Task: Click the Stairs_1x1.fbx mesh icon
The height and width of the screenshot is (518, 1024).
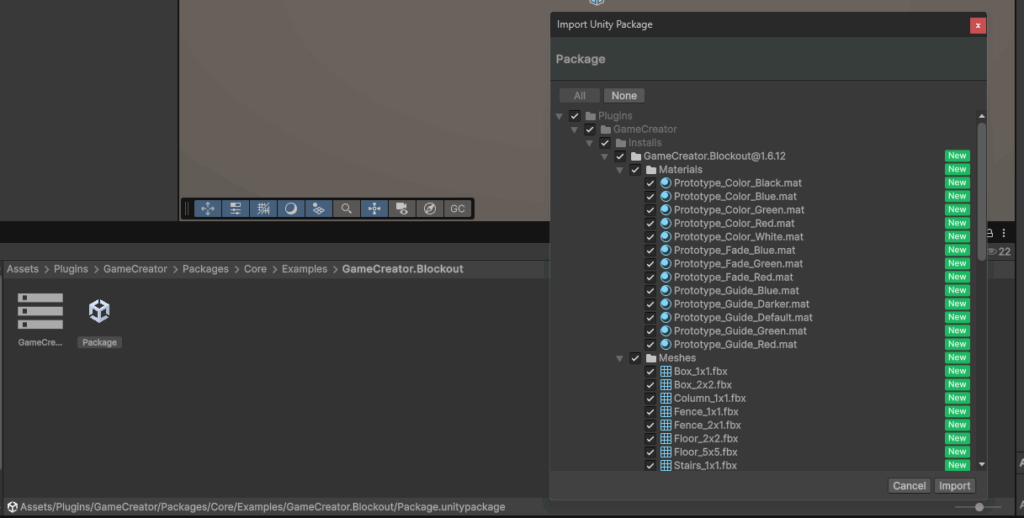Action: pos(665,466)
